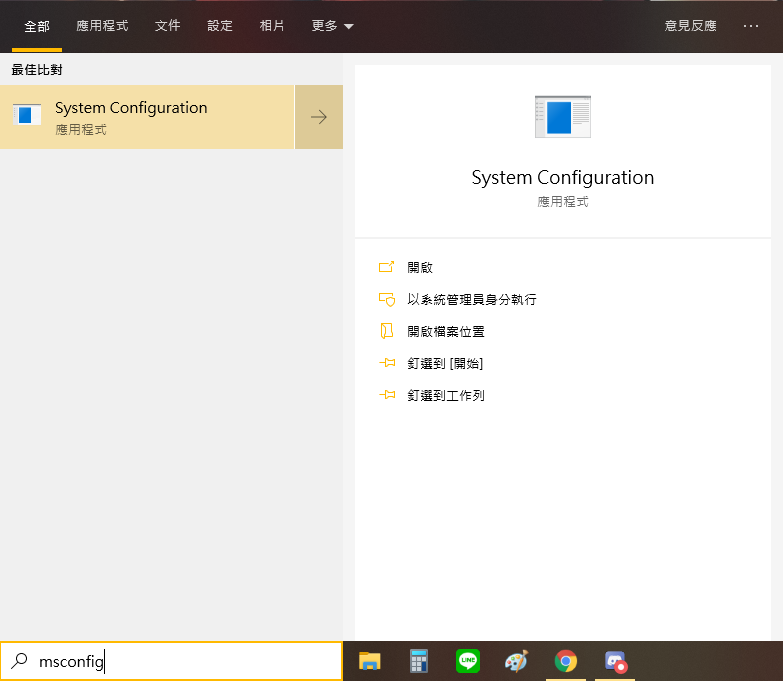The width and height of the screenshot is (783, 681).
Task: Click the System Configuration result icon
Action: pyautogui.click(x=26, y=115)
